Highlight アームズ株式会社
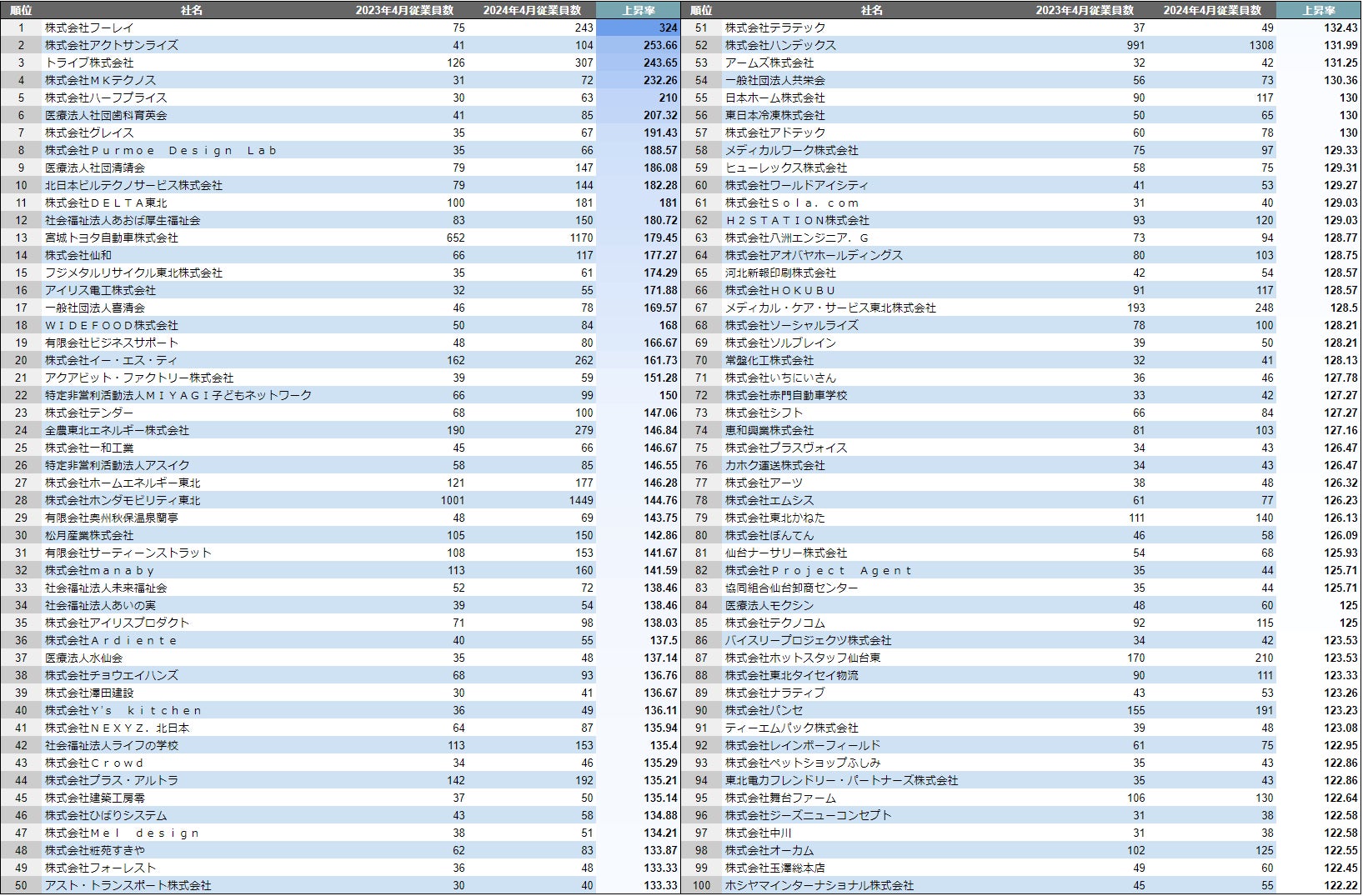This screenshot has width=1363, height=896. tap(769, 63)
